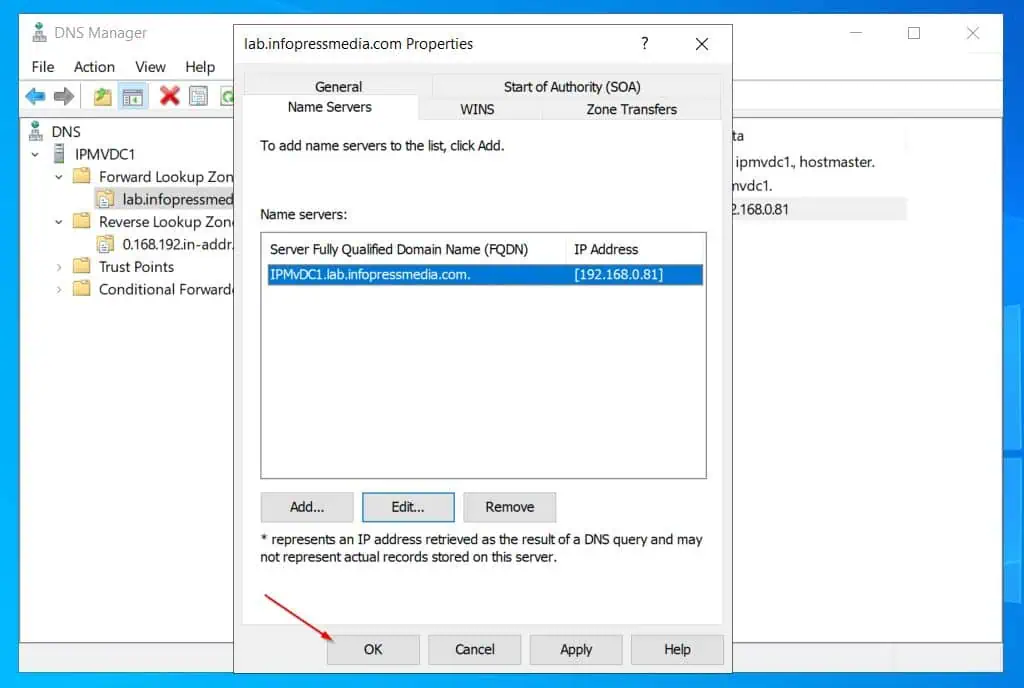Select DNS root label in tree
Screen dimensions: 1024x688
click(x=66, y=132)
